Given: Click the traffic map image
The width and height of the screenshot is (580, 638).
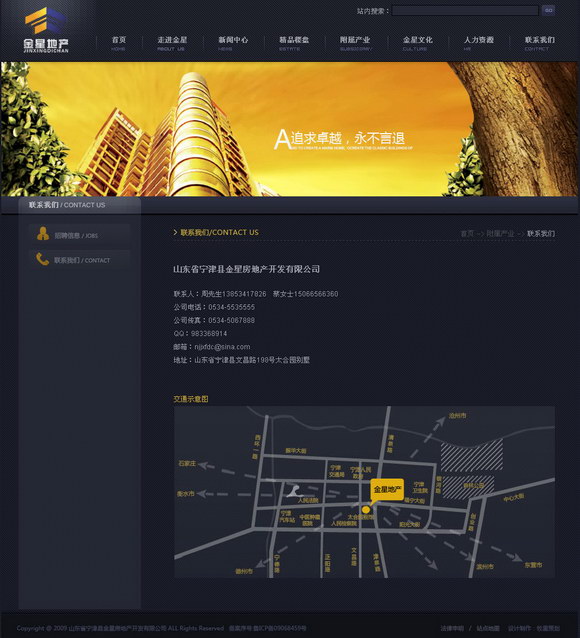Looking at the screenshot, I should click(364, 492).
